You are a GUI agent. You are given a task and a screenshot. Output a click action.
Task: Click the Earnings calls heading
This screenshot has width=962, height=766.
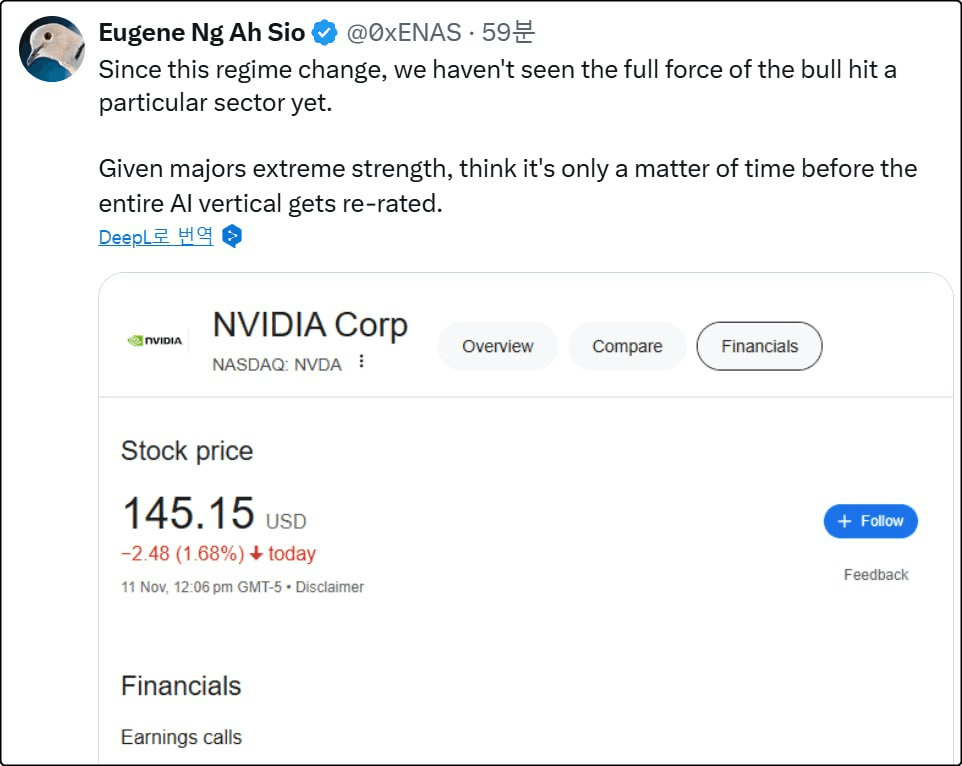pos(182,737)
